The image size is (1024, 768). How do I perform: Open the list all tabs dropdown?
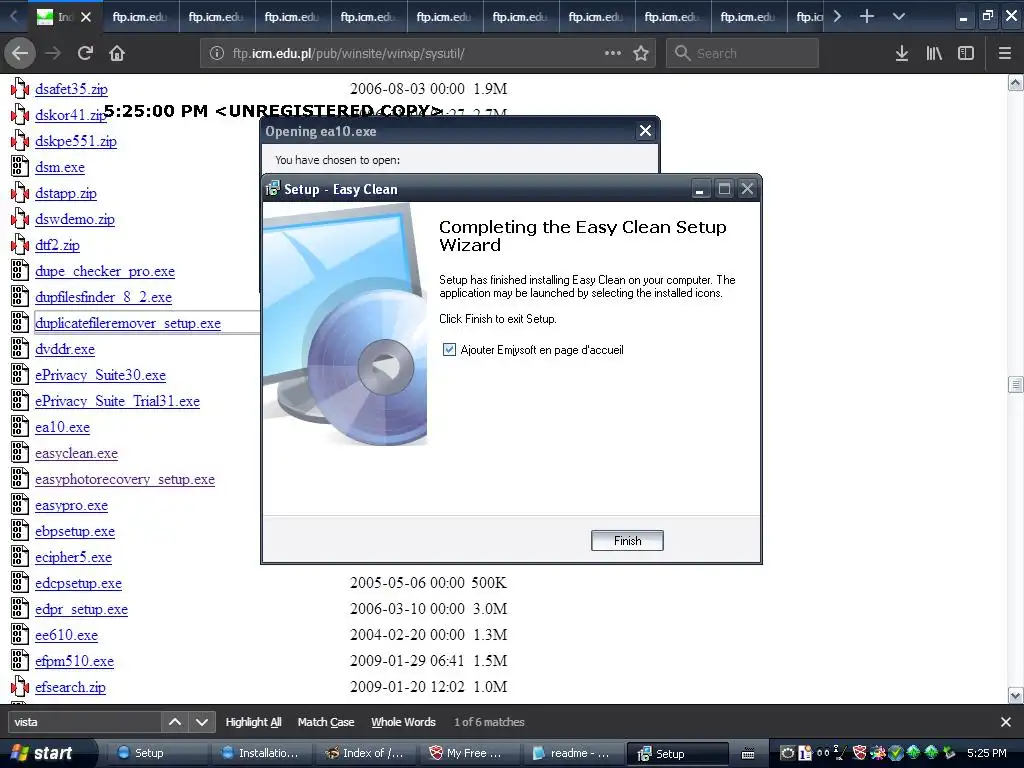(x=899, y=16)
